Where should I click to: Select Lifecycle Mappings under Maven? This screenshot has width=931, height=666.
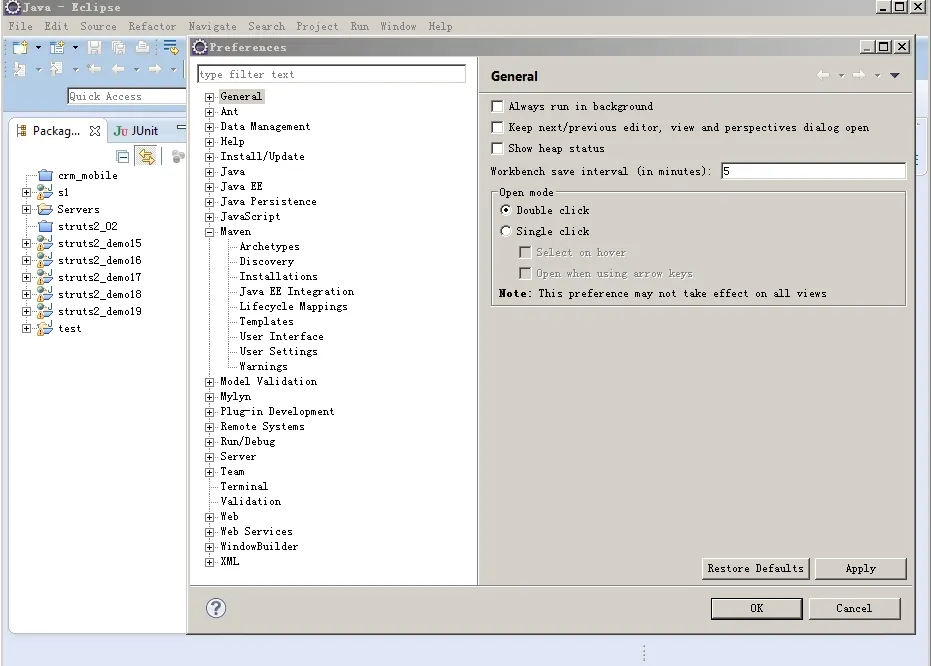point(293,306)
